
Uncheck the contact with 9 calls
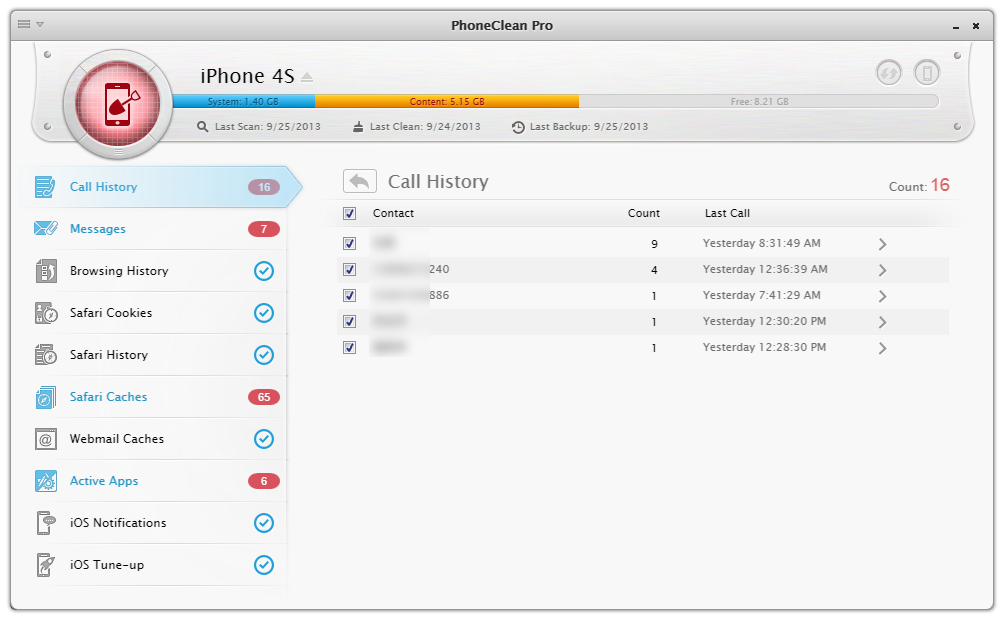tap(349, 243)
